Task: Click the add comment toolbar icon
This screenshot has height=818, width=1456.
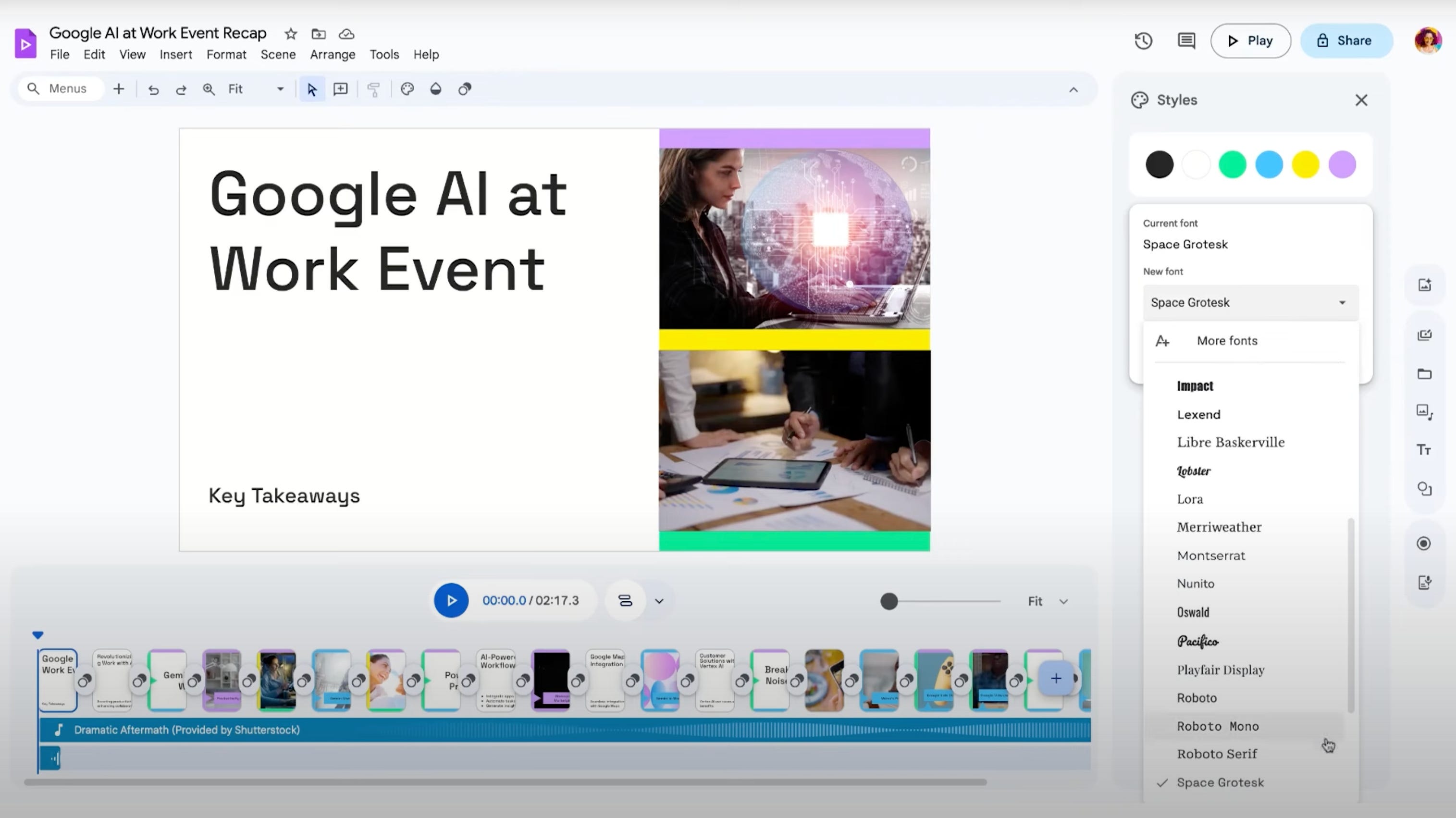Action: click(x=340, y=89)
